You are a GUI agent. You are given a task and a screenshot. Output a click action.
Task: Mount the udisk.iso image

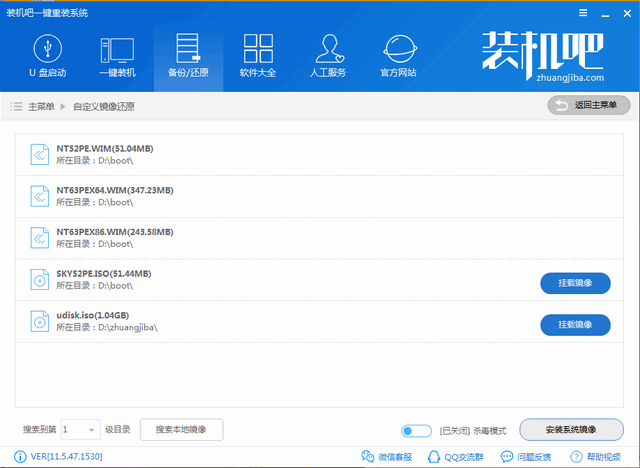[575, 325]
